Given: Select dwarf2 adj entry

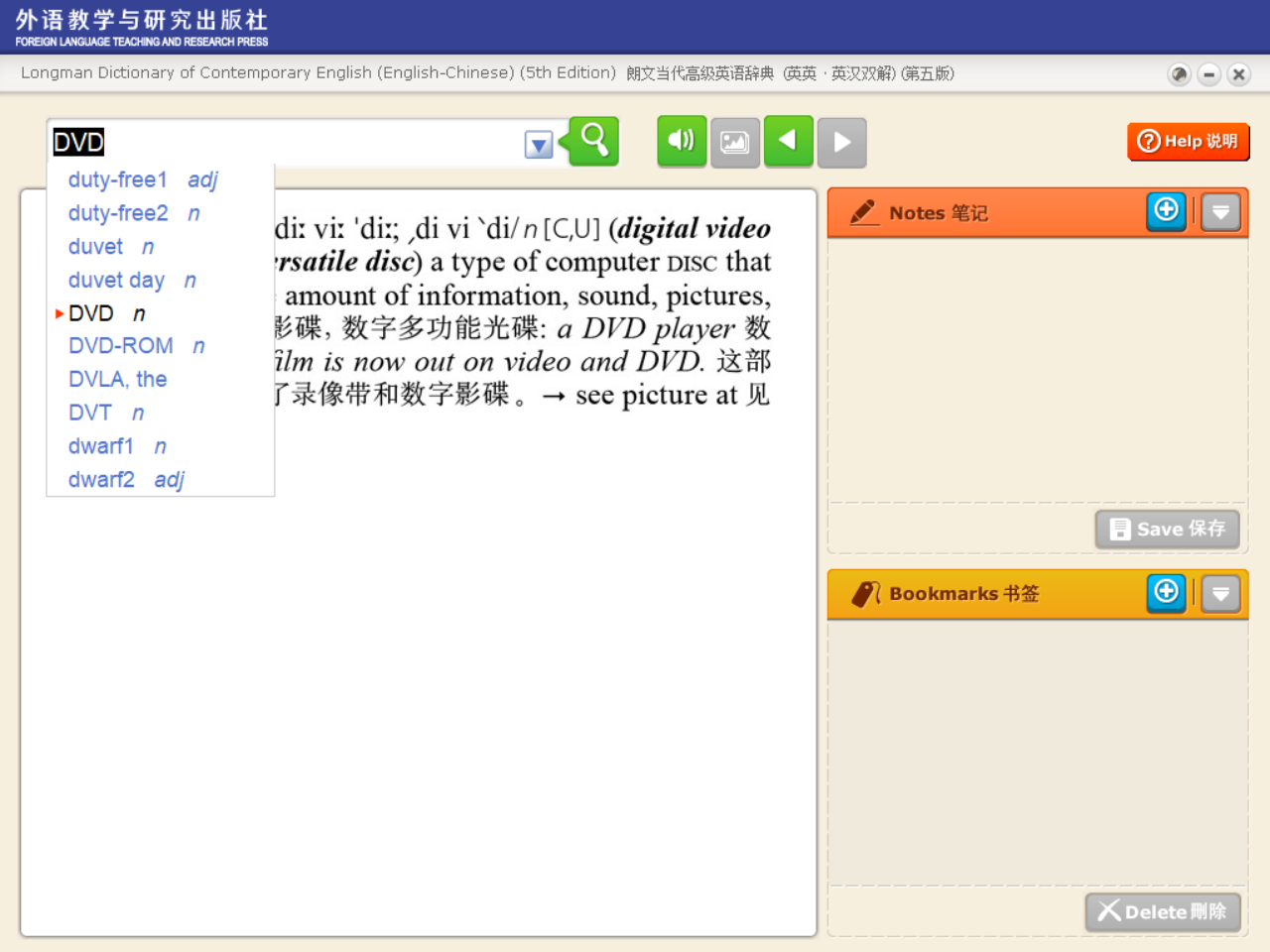Looking at the screenshot, I should coord(126,480).
